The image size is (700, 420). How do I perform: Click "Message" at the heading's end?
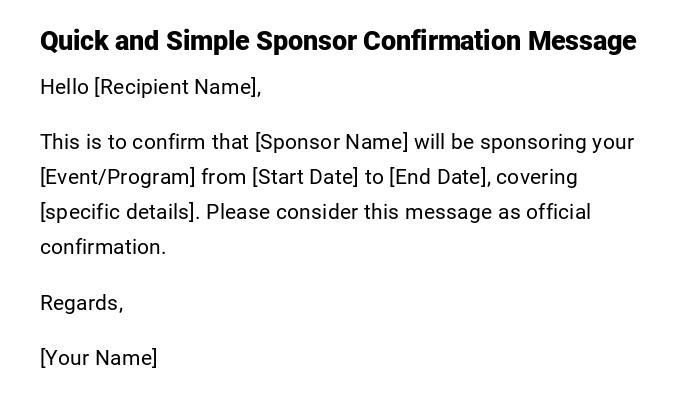coord(582,41)
